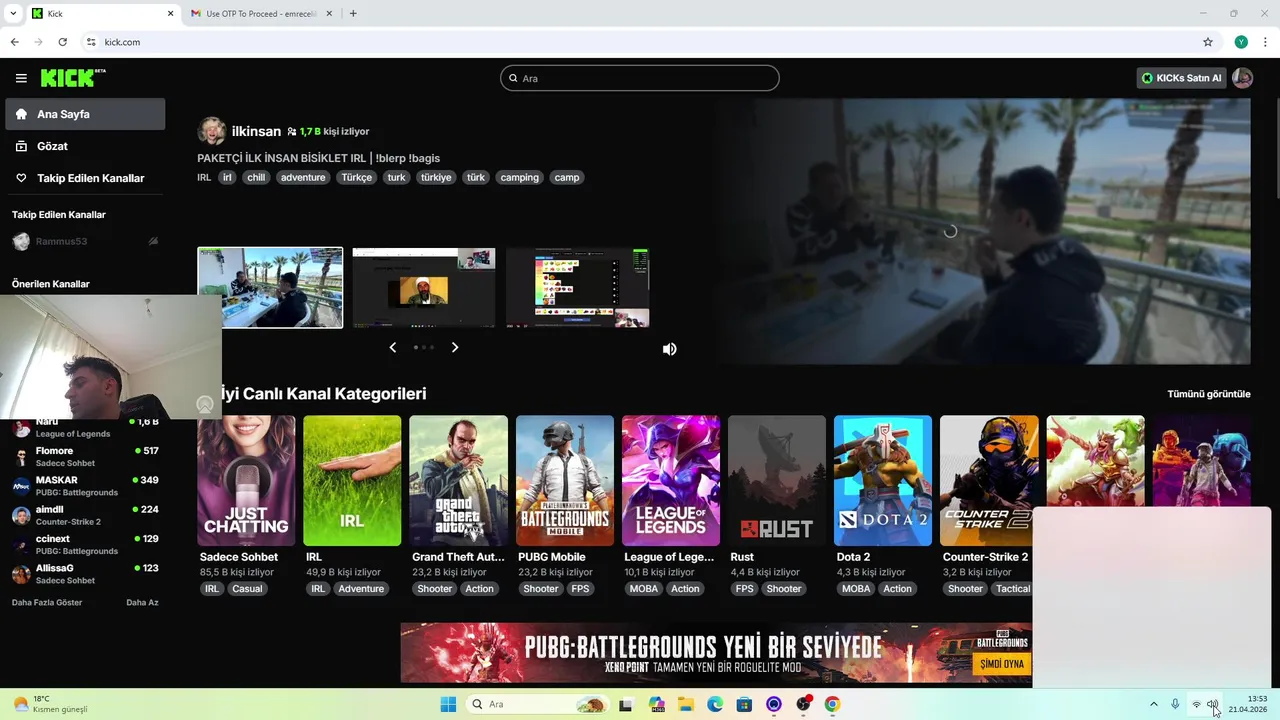
Task: Mute the featured stream with speaker icon
Action: [x=669, y=349]
